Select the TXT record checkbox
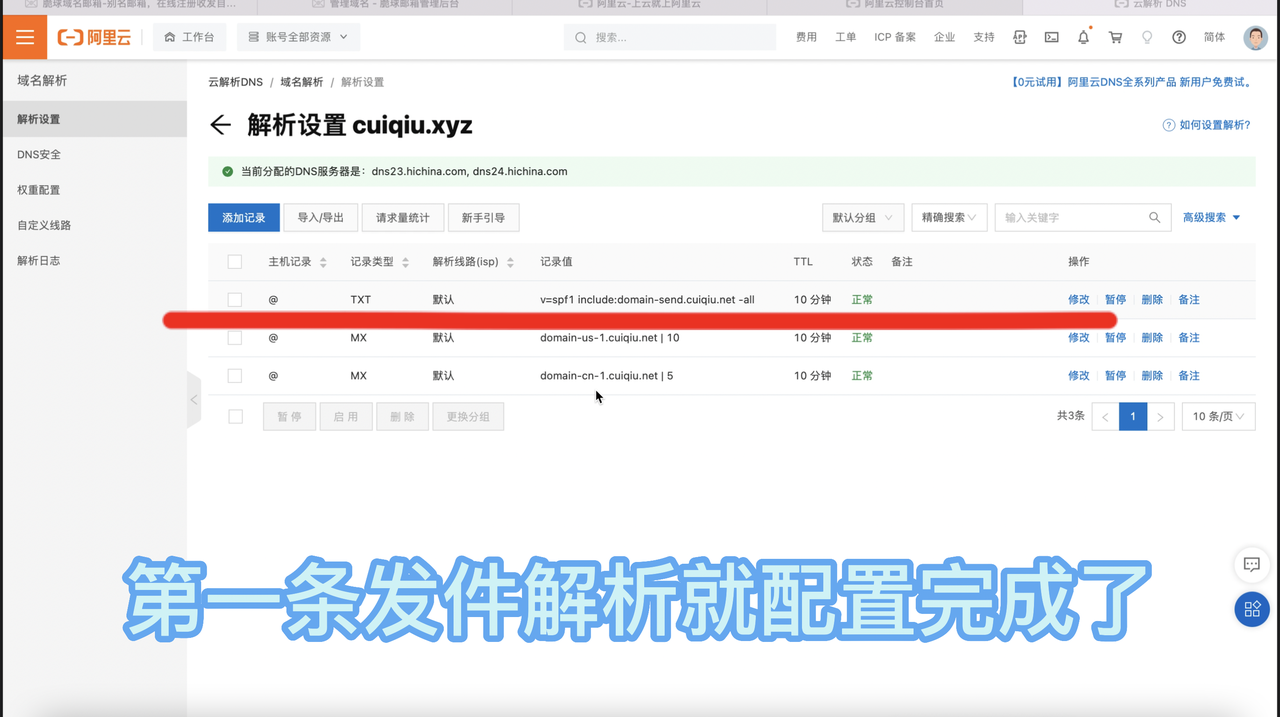This screenshot has width=1280, height=717. pos(235,300)
